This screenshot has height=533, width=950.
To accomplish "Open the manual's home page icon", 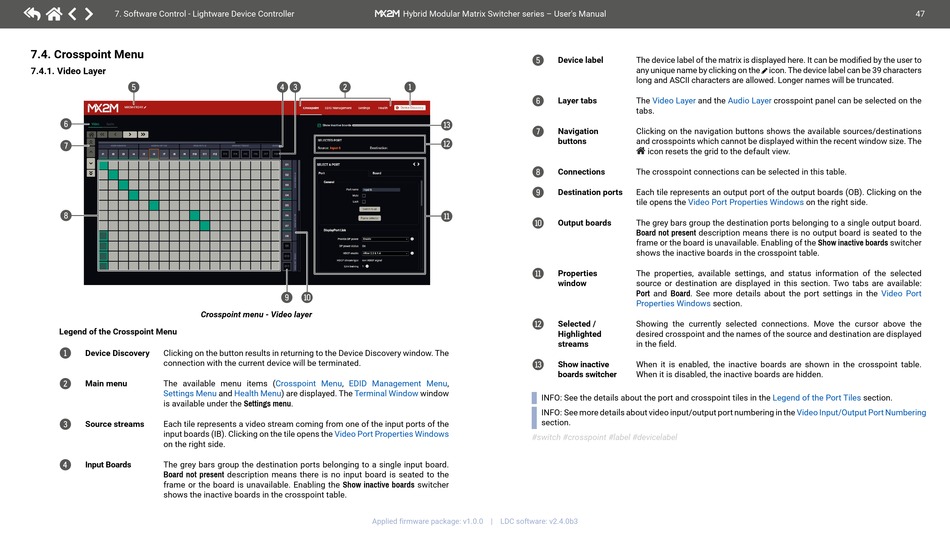I will pyautogui.click(x=54, y=13).
